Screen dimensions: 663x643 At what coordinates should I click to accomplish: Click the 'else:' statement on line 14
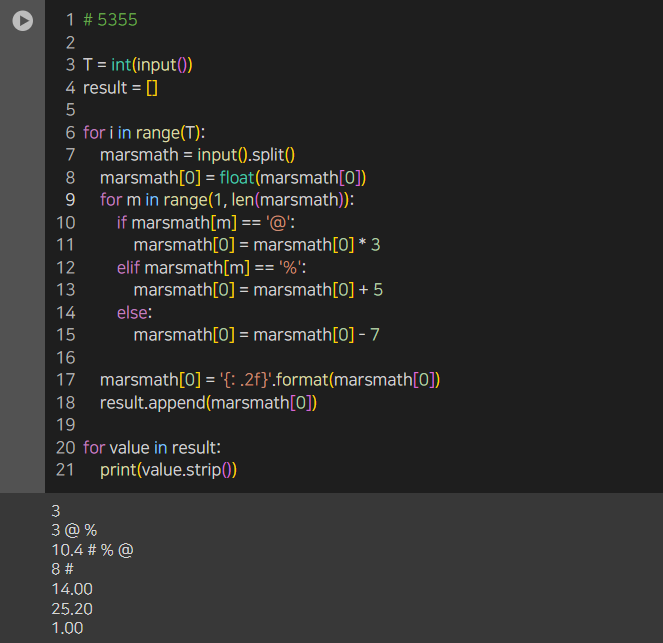[134, 313]
